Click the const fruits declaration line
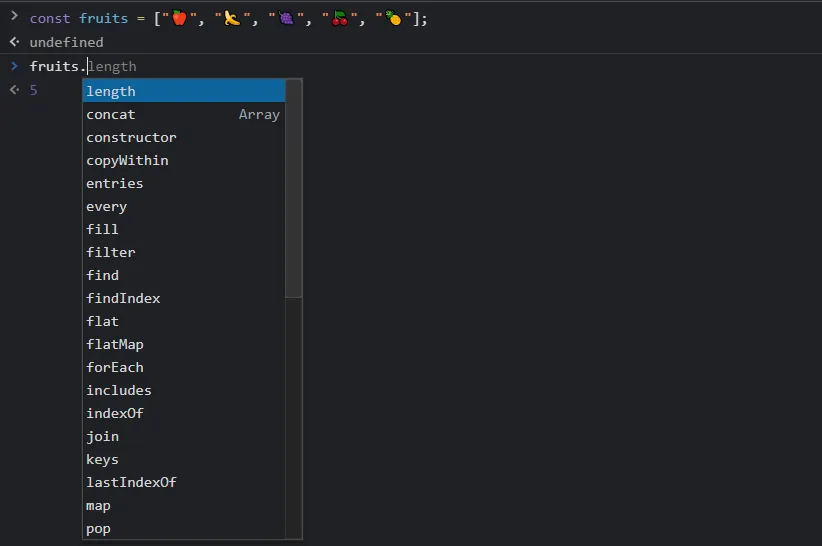The width and height of the screenshot is (822, 546). (x=229, y=19)
